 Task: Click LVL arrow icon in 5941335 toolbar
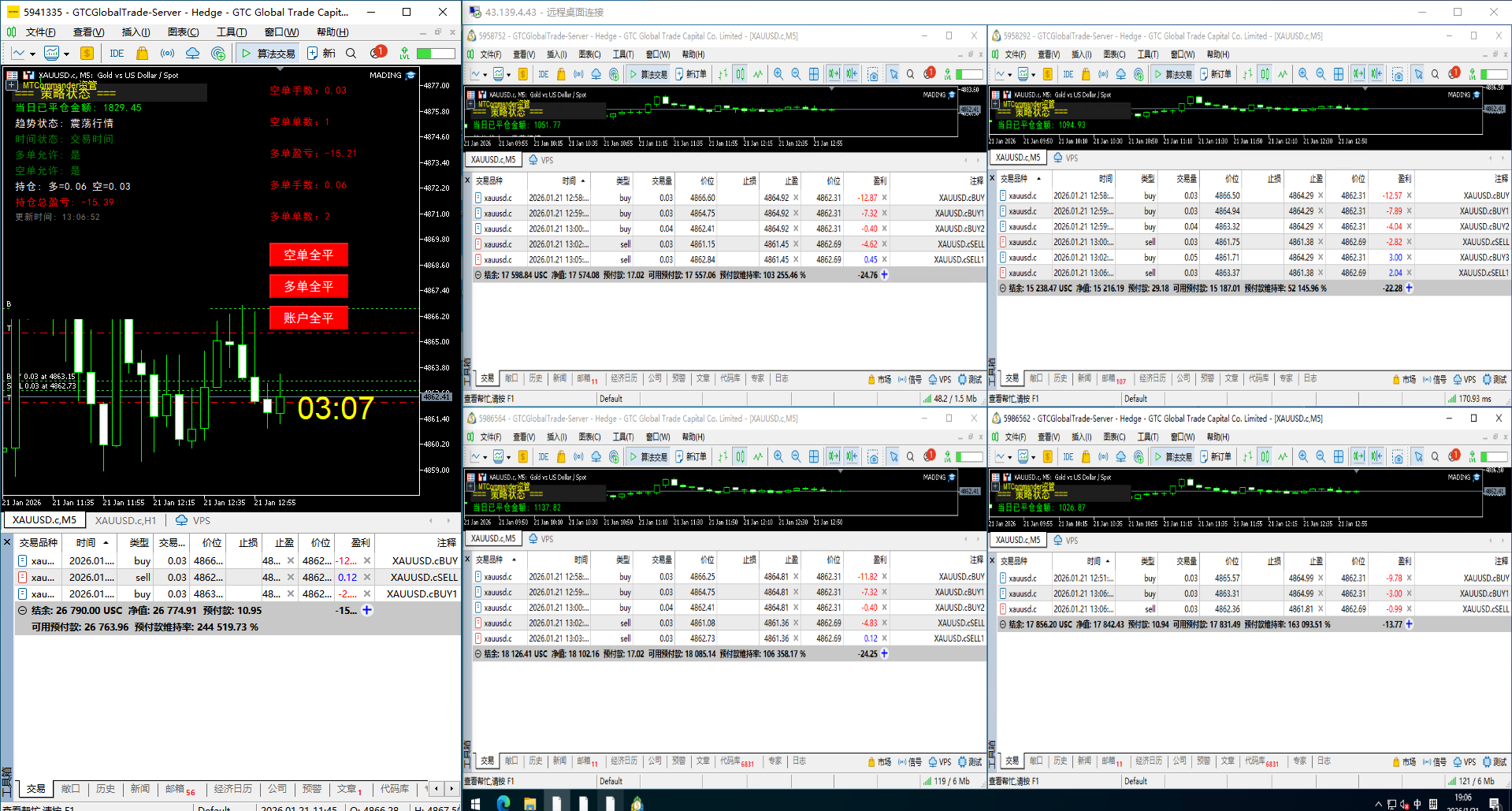coord(404,54)
